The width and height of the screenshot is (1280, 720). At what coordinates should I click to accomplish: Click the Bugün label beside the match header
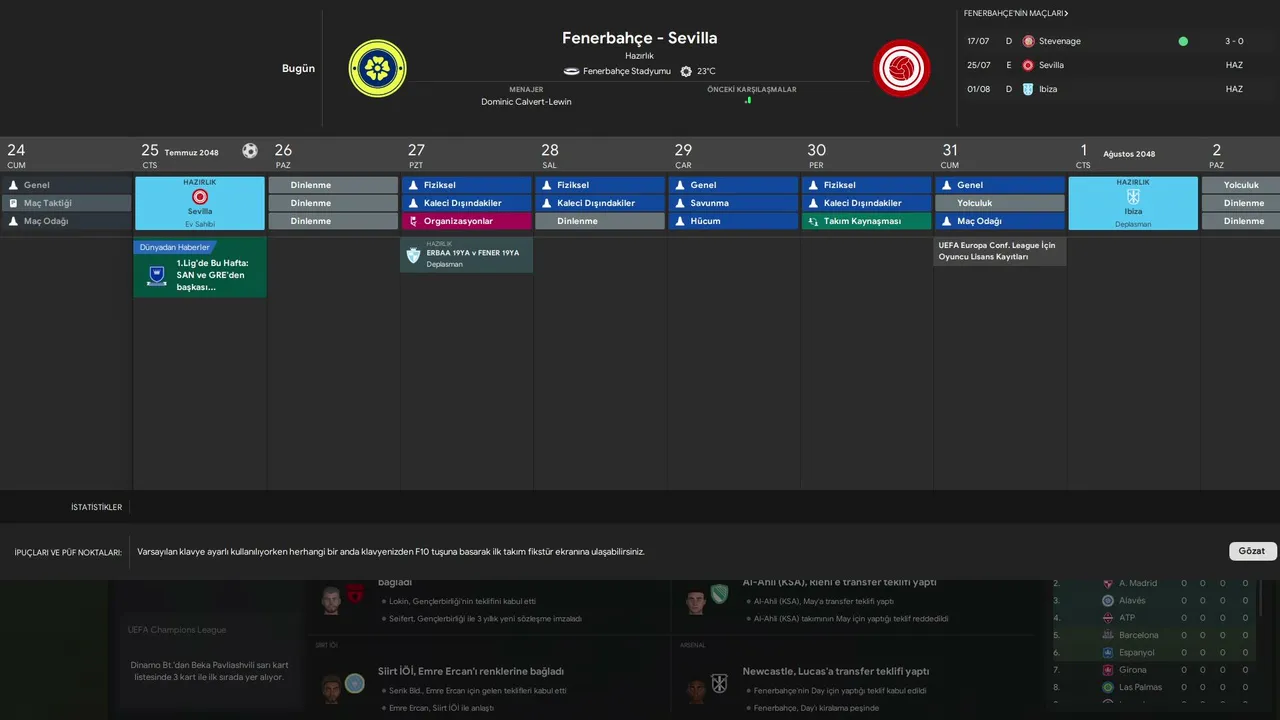[x=298, y=69]
